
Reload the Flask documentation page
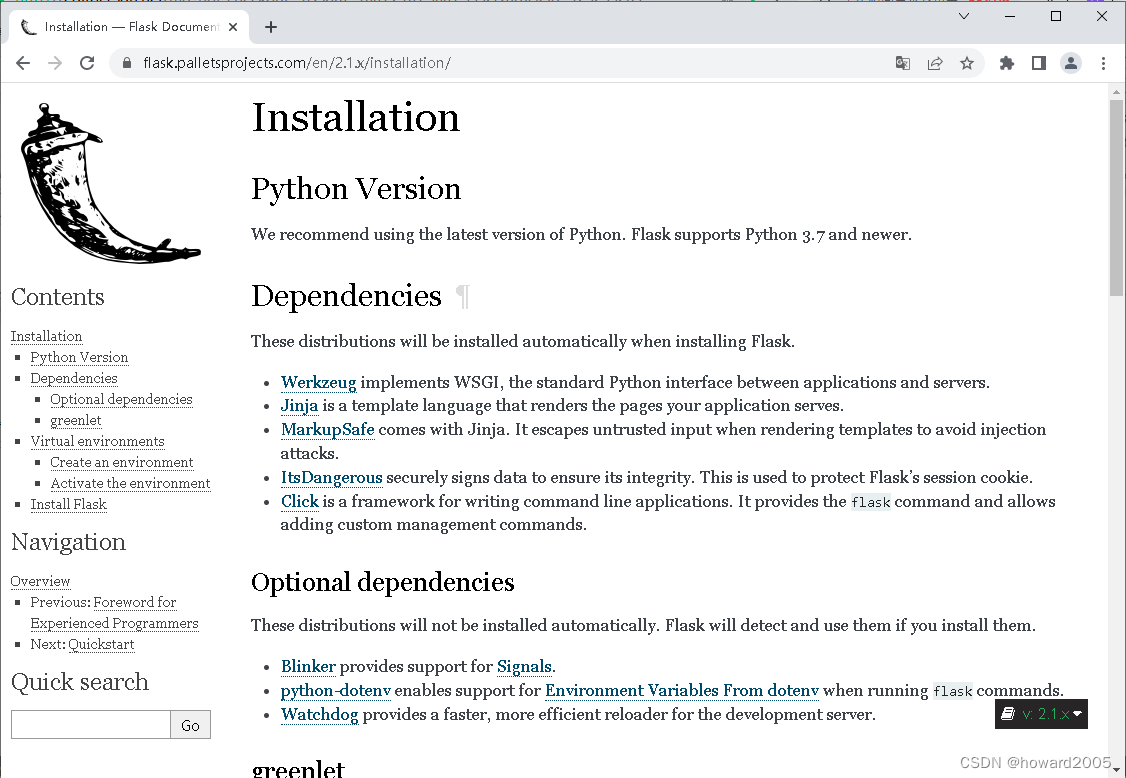click(x=87, y=63)
